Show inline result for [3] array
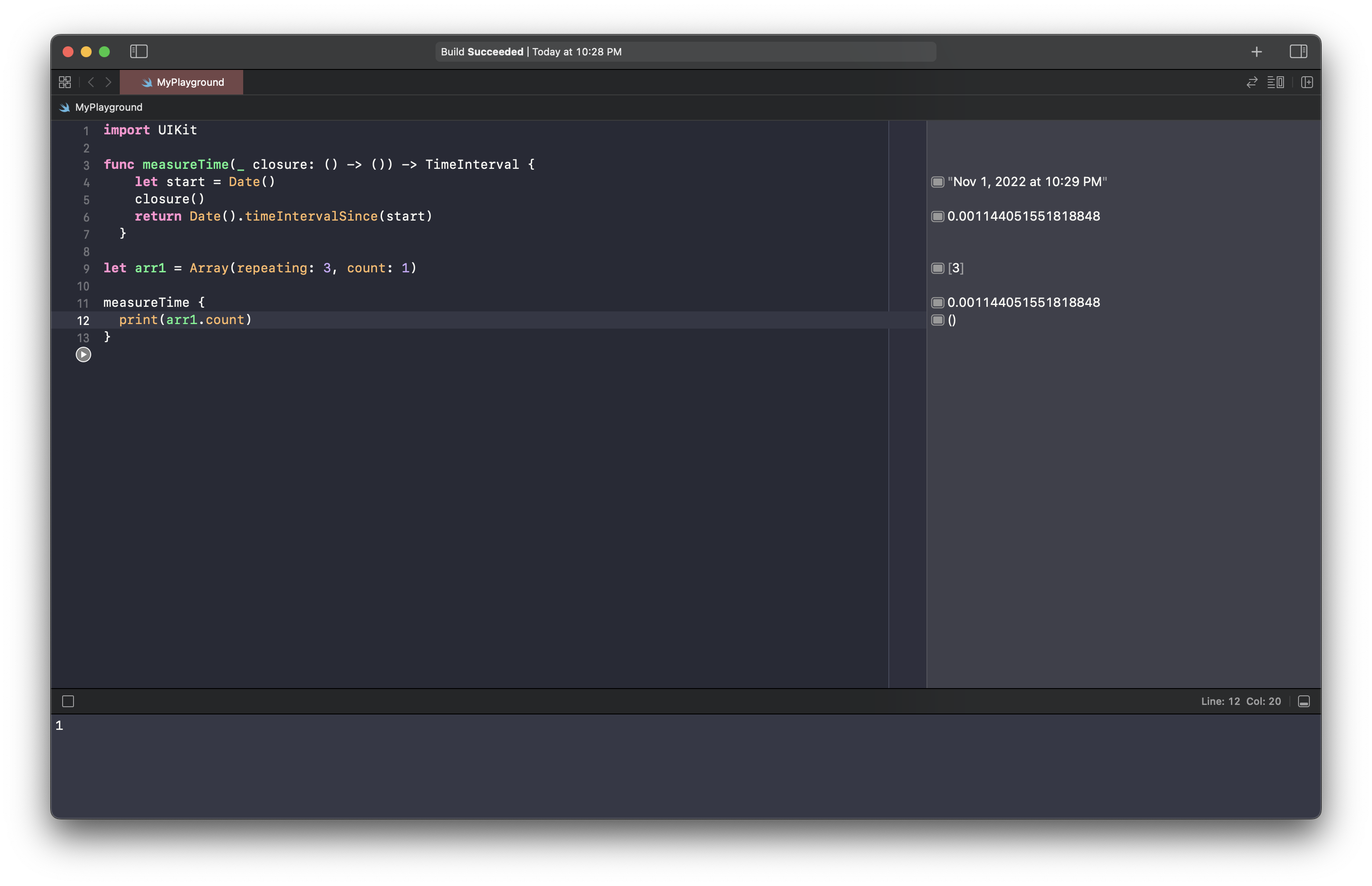Viewport: 1372px width, 886px height. pyautogui.click(x=937, y=268)
